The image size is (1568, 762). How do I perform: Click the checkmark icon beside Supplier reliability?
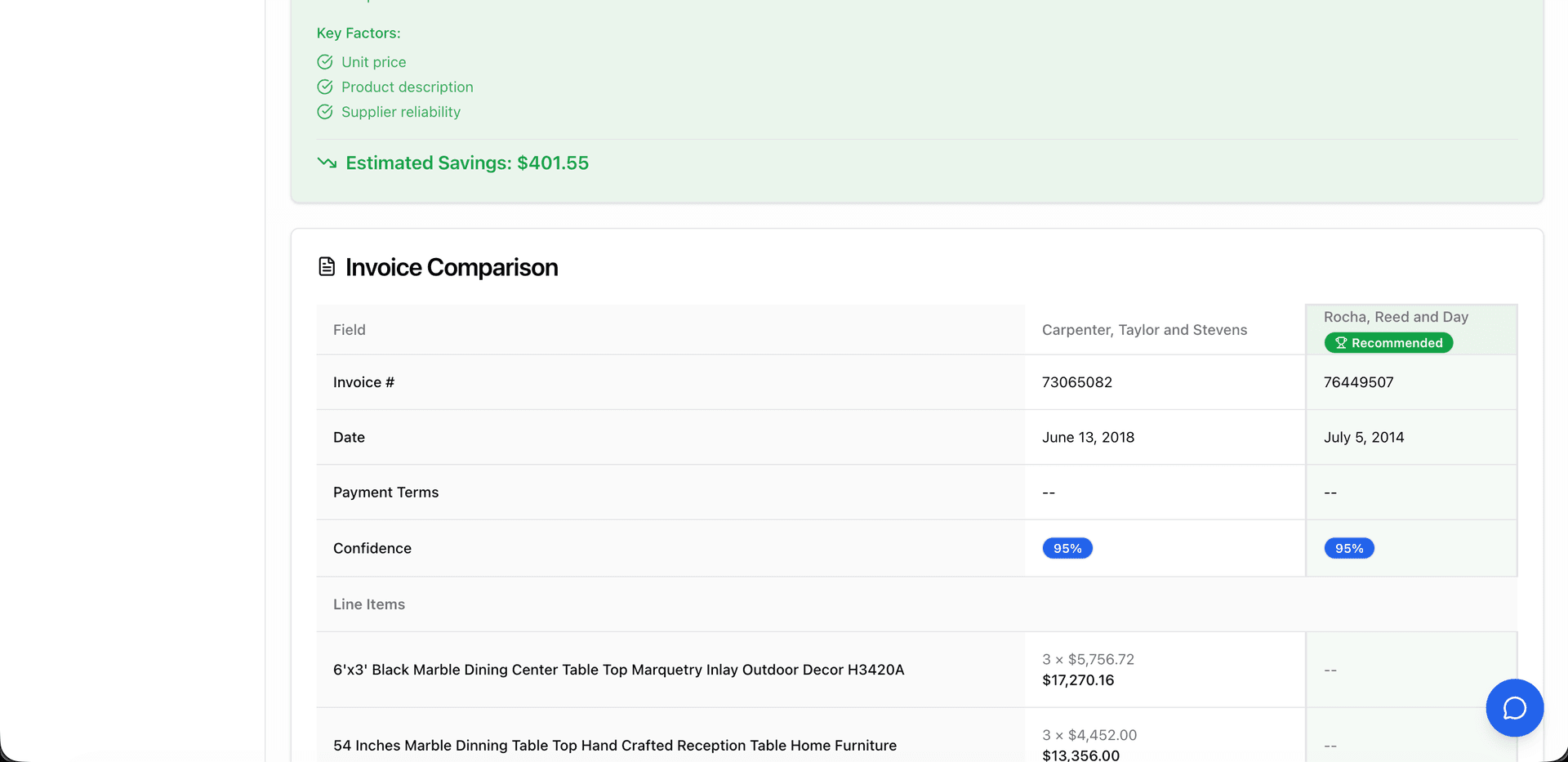tap(324, 112)
